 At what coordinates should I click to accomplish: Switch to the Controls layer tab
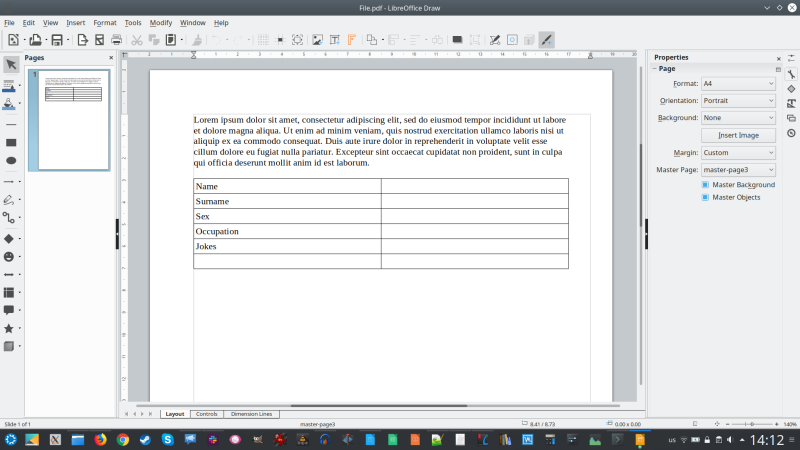coord(207,414)
